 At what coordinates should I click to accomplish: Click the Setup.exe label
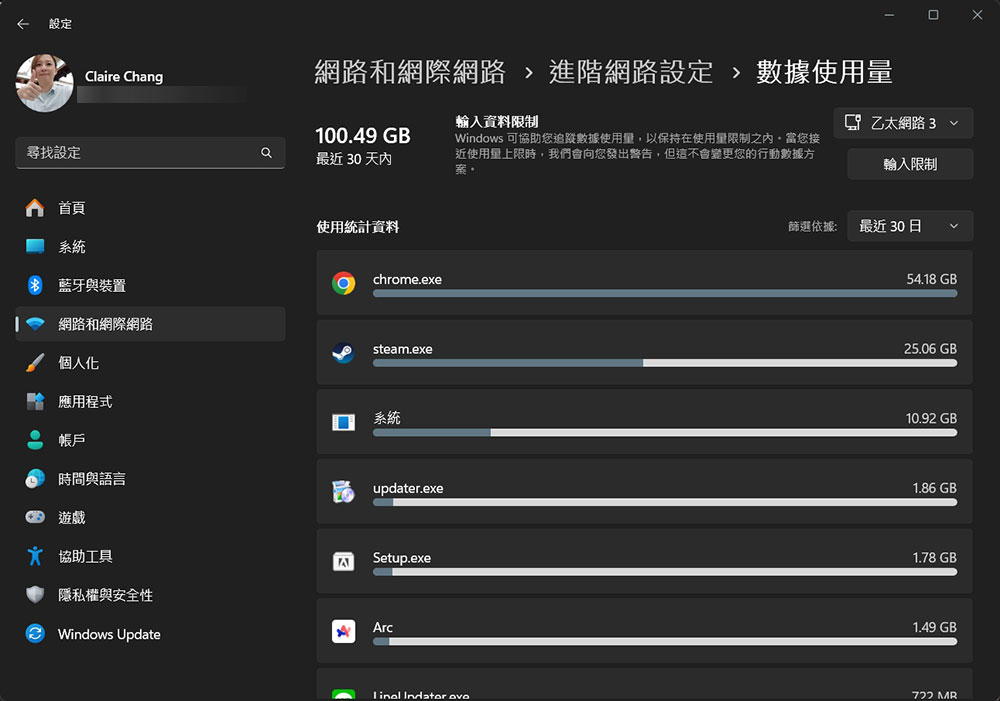(402, 557)
